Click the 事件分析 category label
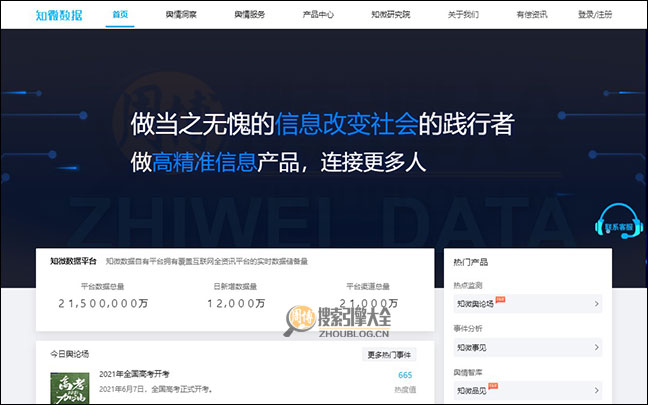The height and width of the screenshot is (405, 648). 468,329
